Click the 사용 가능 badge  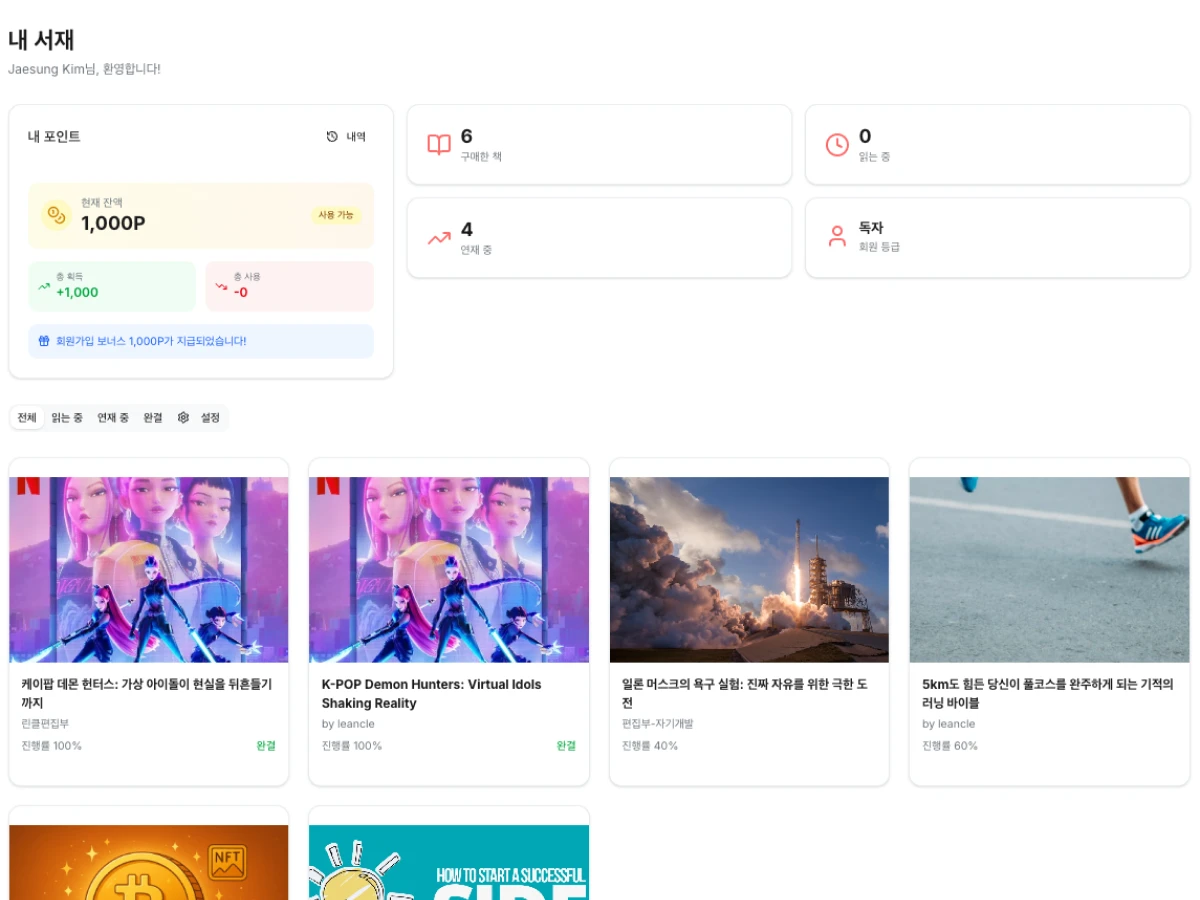pos(336,215)
